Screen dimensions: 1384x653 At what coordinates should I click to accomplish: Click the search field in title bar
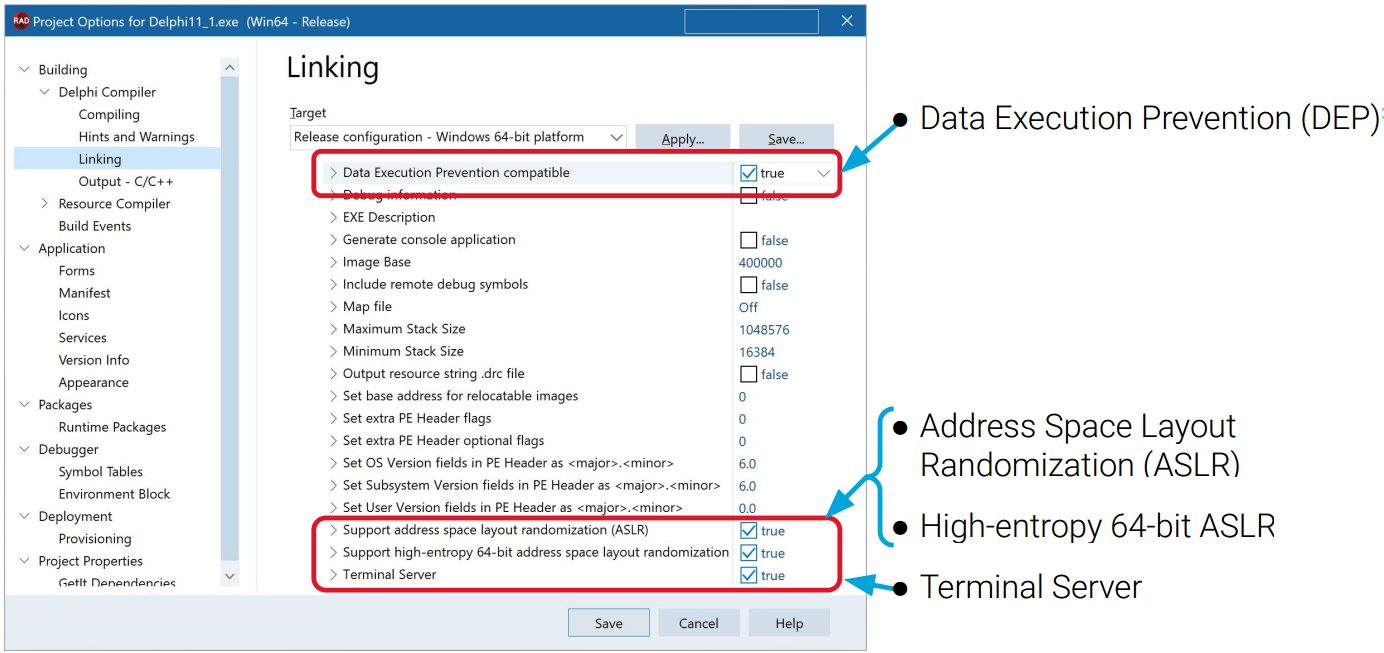click(x=751, y=21)
